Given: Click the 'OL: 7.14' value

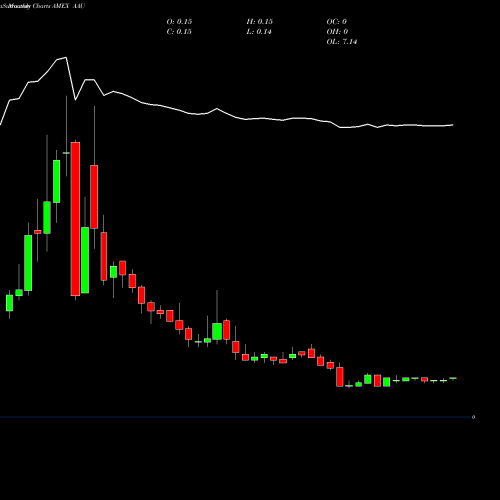Looking at the screenshot, I should click(342, 42).
